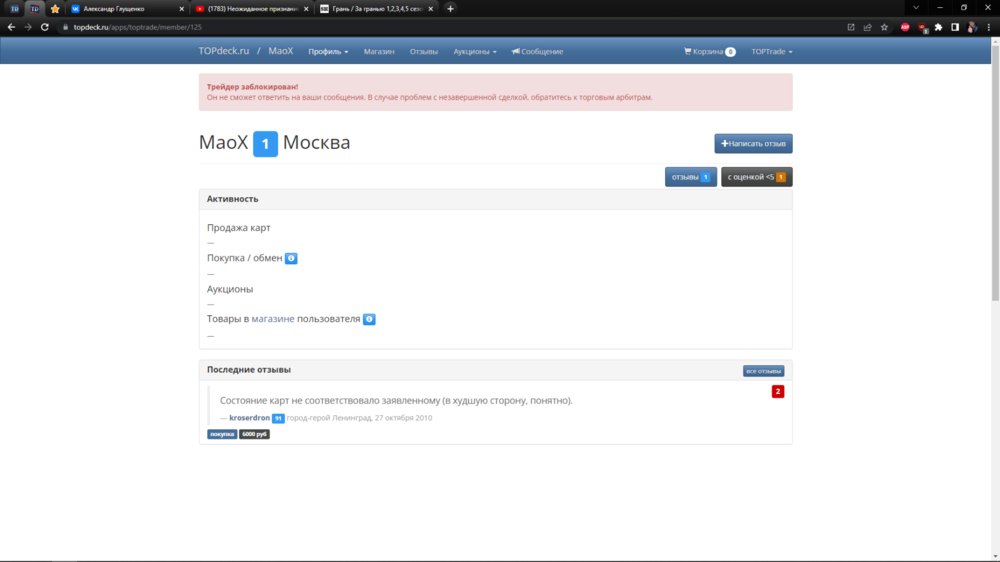Viewport: 1000px width, 562px height.
Task: Open Магазин in the navigation bar
Action: (x=379, y=51)
